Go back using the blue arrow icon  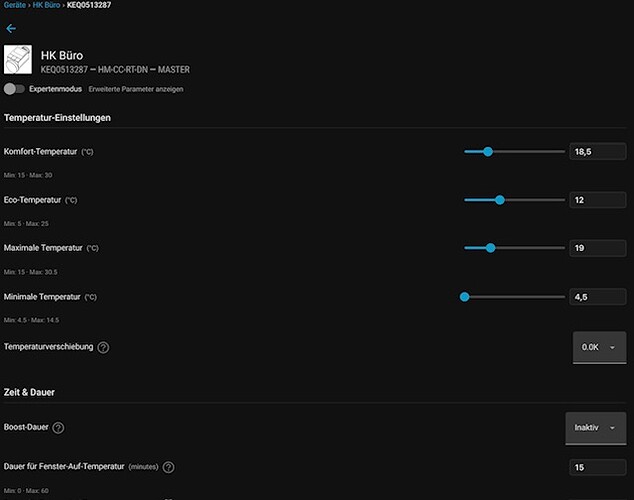(x=11, y=29)
